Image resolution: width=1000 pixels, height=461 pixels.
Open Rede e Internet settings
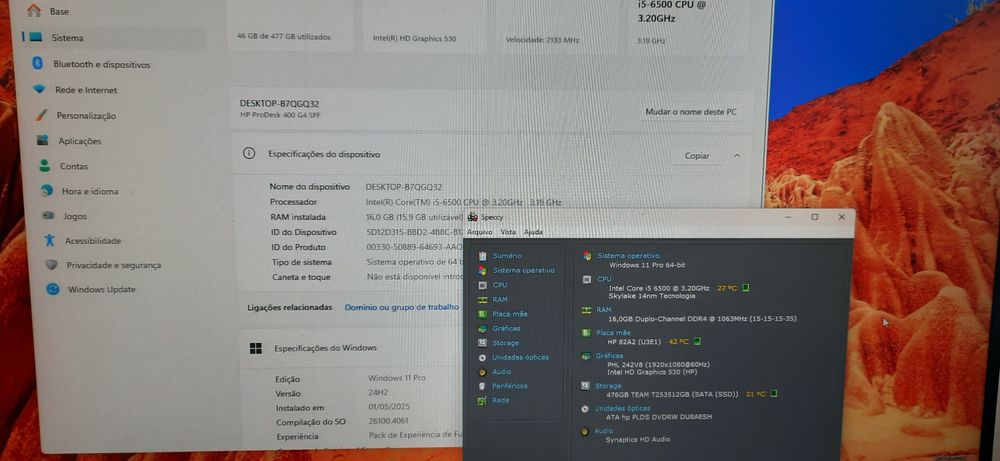[86, 91]
